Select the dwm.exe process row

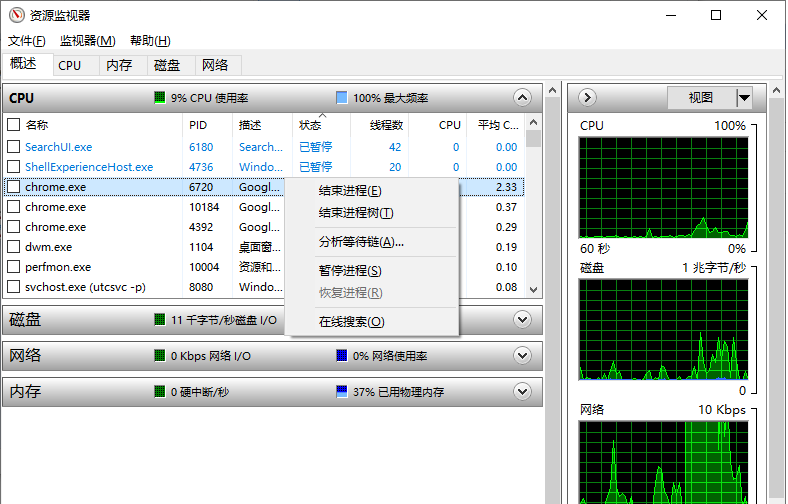click(264, 247)
